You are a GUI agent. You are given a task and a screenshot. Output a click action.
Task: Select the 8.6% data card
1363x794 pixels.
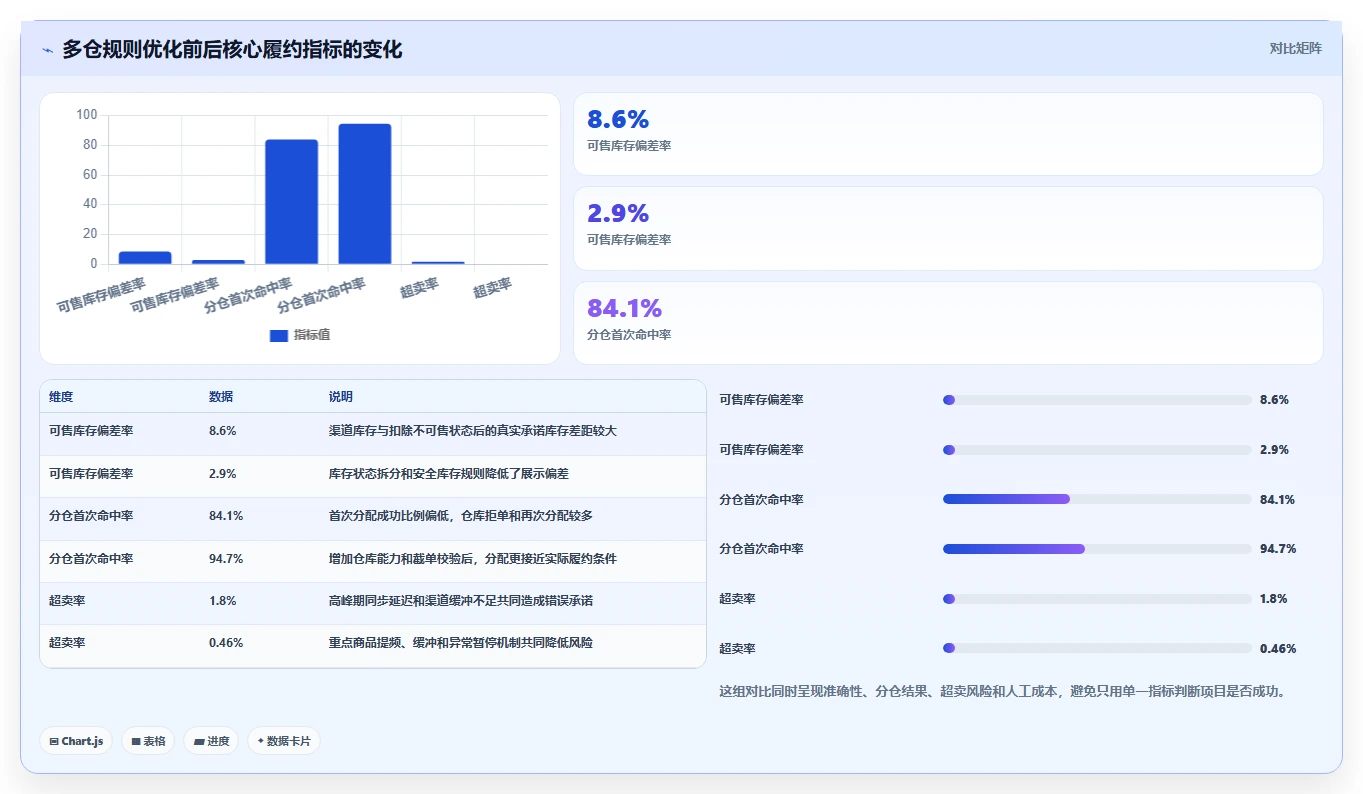[948, 134]
